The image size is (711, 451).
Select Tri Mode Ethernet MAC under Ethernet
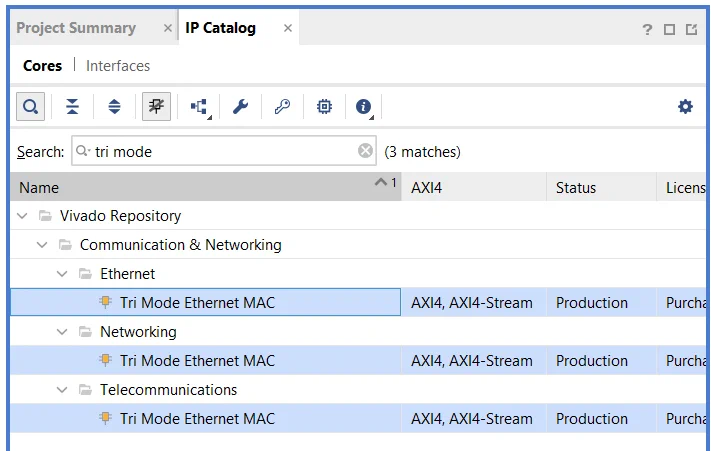coord(197,303)
